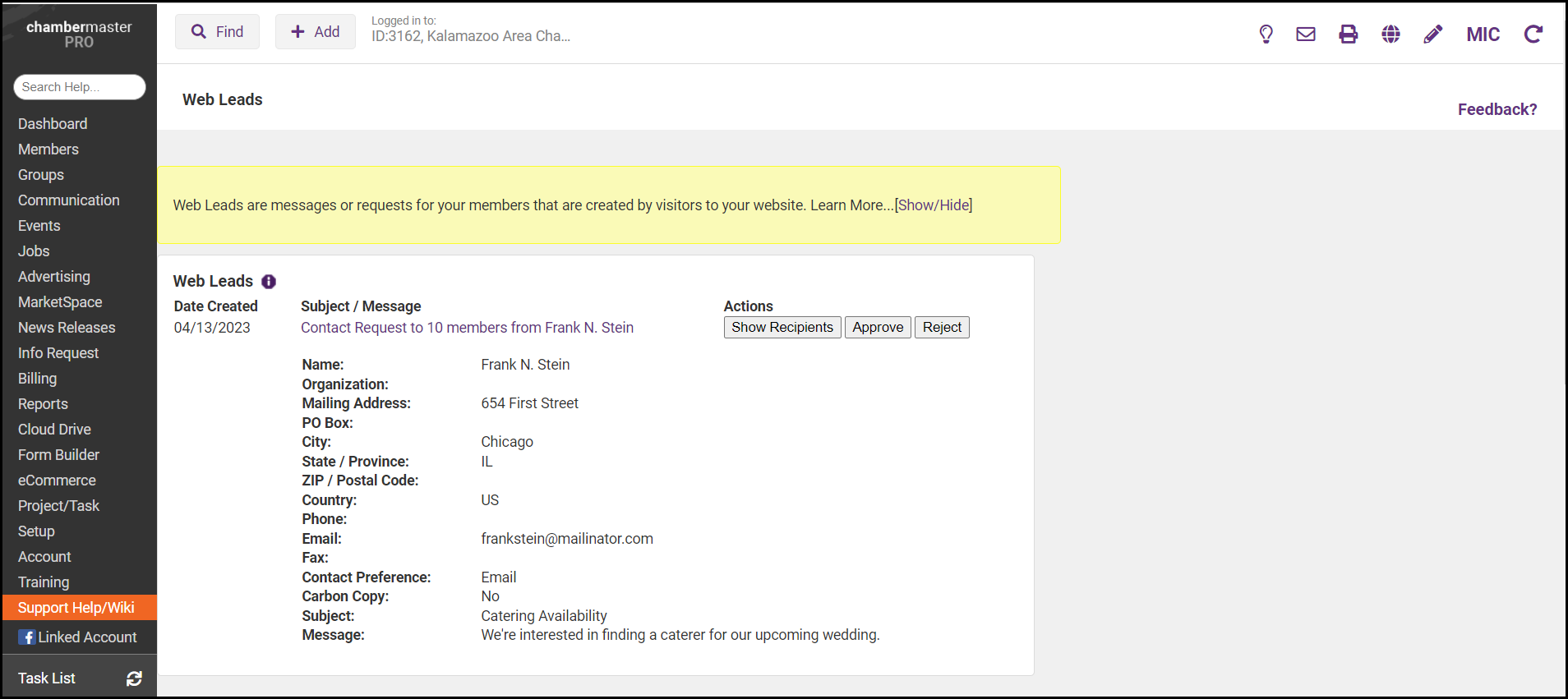Image resolution: width=1568 pixels, height=699 pixels.
Task: Open the Contact Request subject link
Action: pos(467,328)
